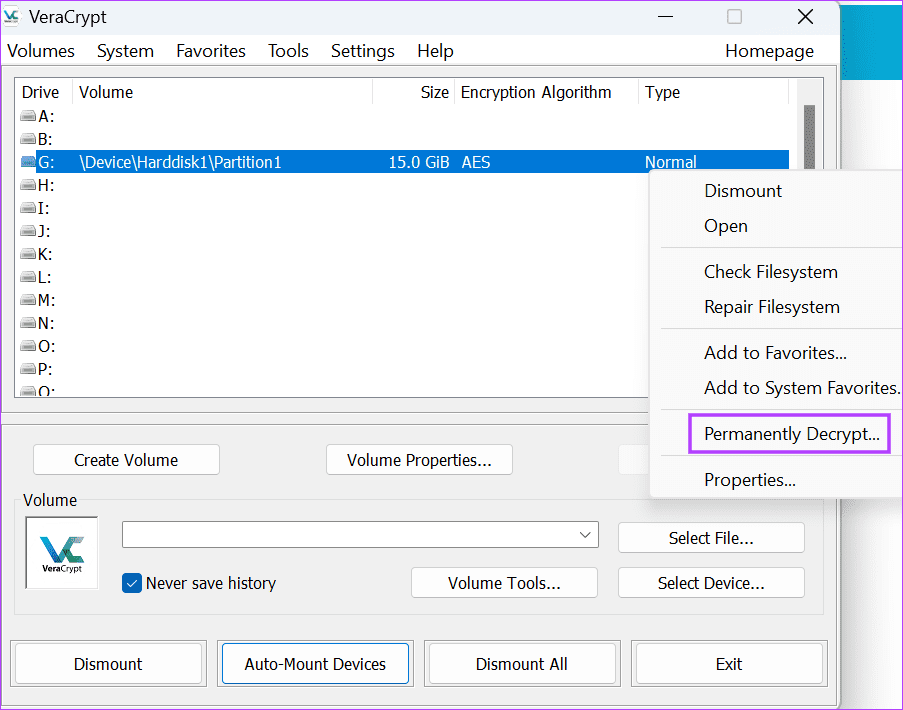
Task: Disable the Never save history option
Action: [x=131, y=582]
